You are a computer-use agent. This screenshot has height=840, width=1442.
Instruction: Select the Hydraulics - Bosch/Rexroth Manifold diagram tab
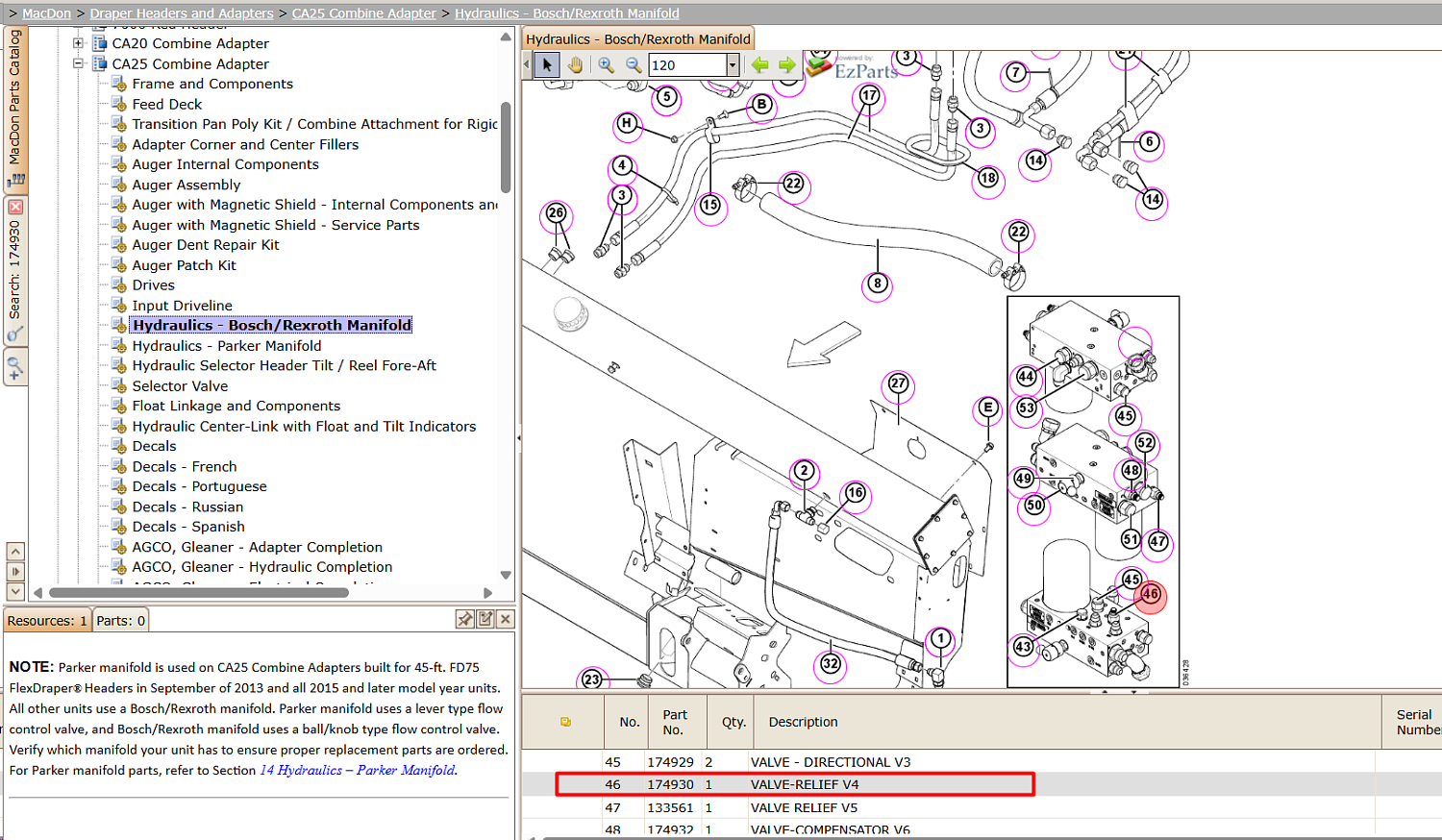[638, 39]
